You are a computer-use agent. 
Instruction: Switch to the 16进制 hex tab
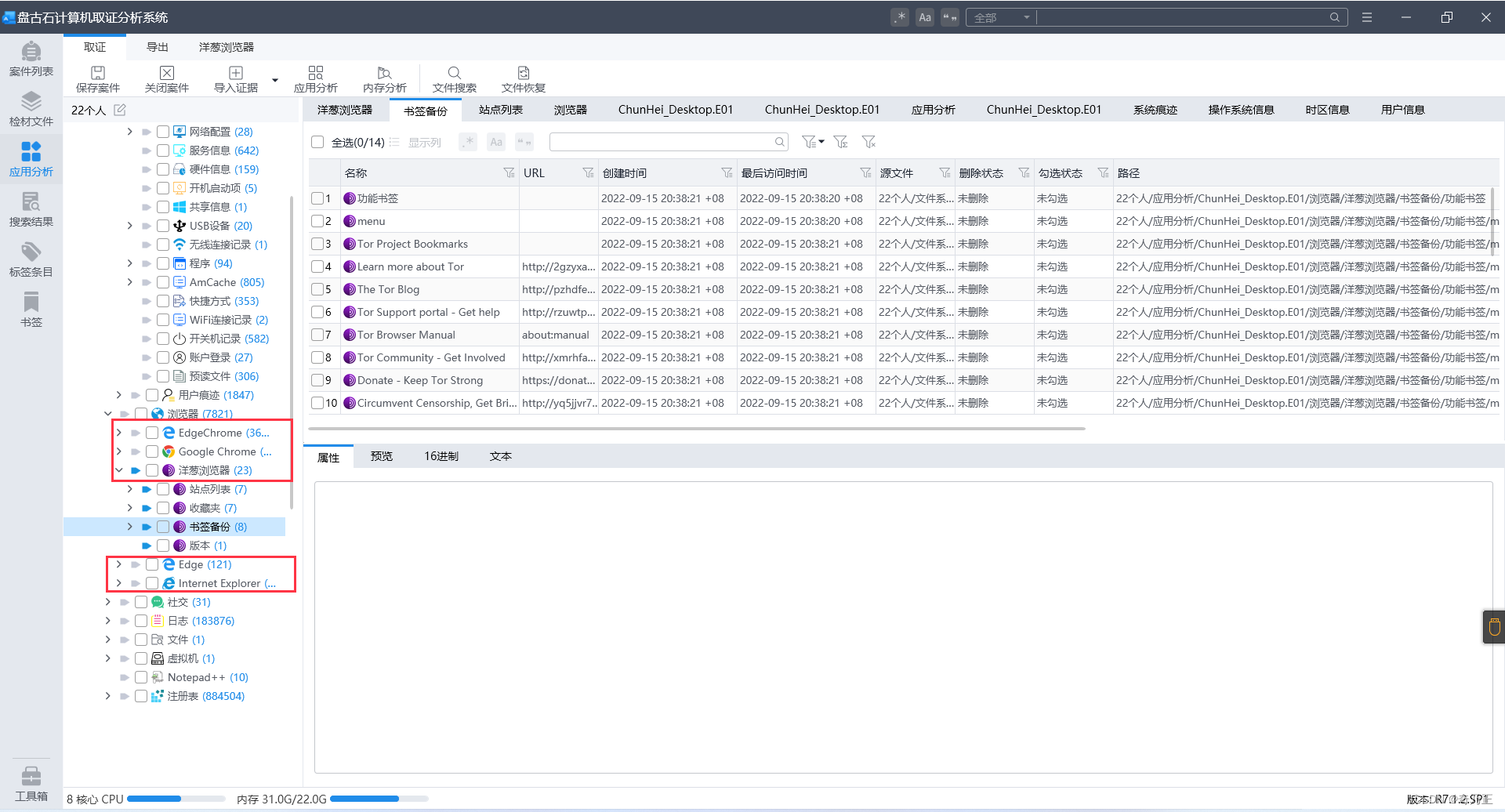pos(441,456)
